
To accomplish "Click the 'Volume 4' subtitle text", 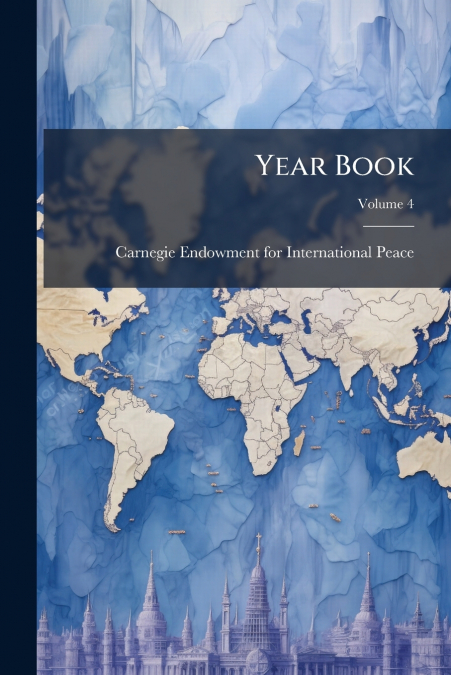I will [386, 204].
